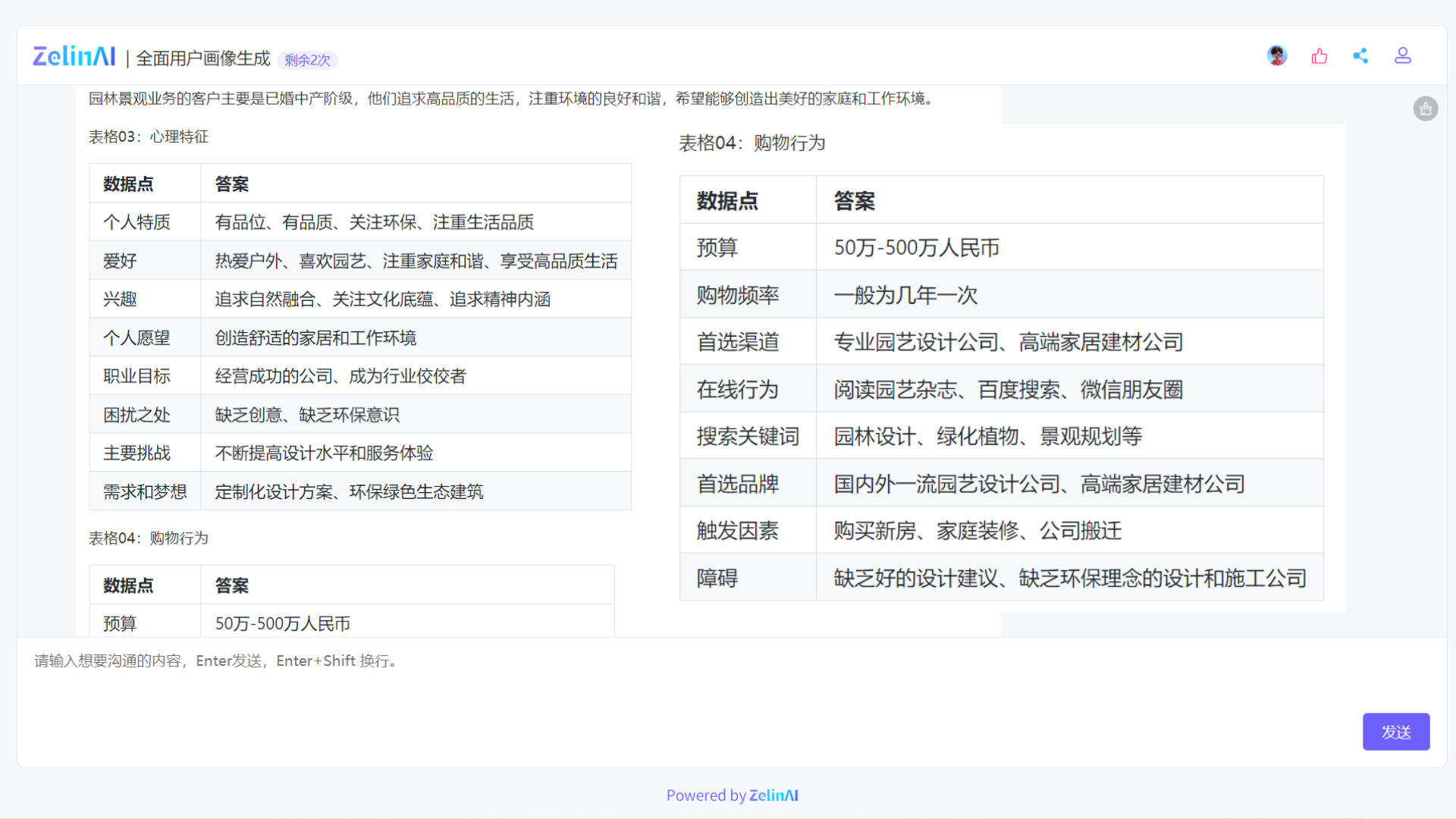Click the 购物频率 row label
Image resolution: width=1456 pixels, height=819 pixels.
point(738,295)
